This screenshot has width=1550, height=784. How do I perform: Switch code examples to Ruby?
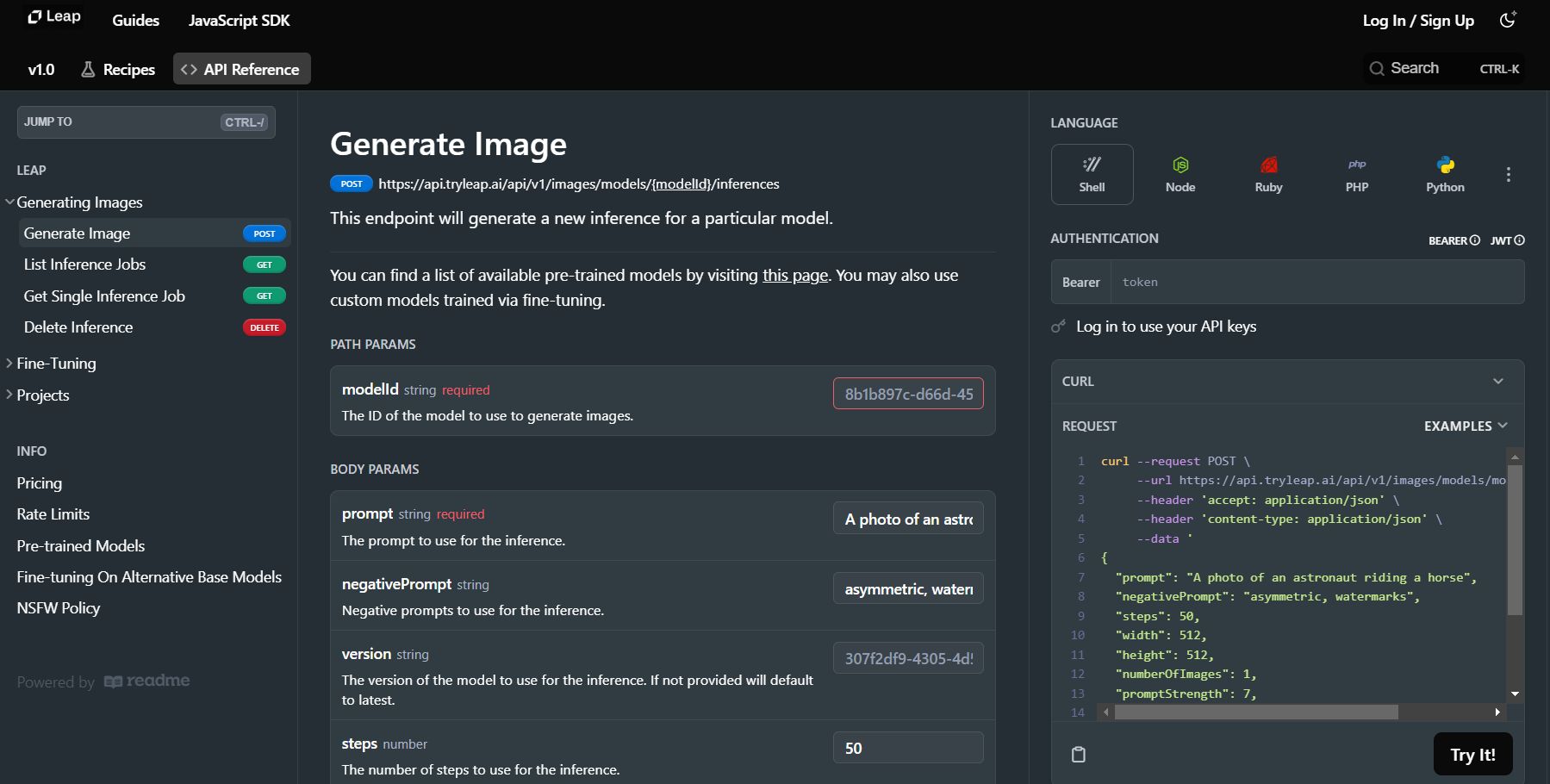click(1267, 174)
